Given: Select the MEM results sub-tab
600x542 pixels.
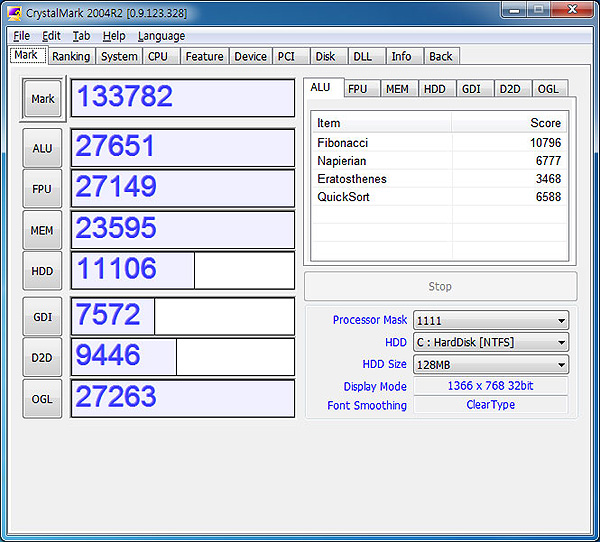Looking at the screenshot, I should (x=399, y=89).
